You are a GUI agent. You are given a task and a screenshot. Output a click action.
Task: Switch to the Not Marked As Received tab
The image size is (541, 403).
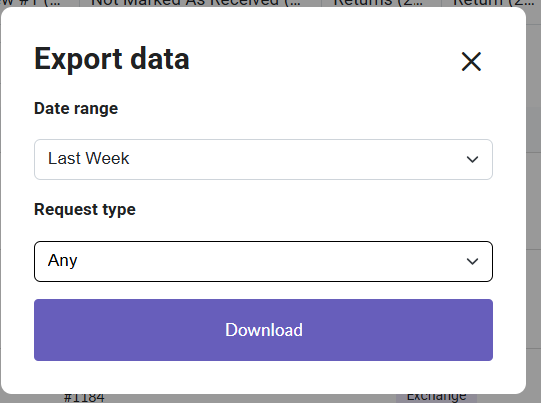pos(195,3)
